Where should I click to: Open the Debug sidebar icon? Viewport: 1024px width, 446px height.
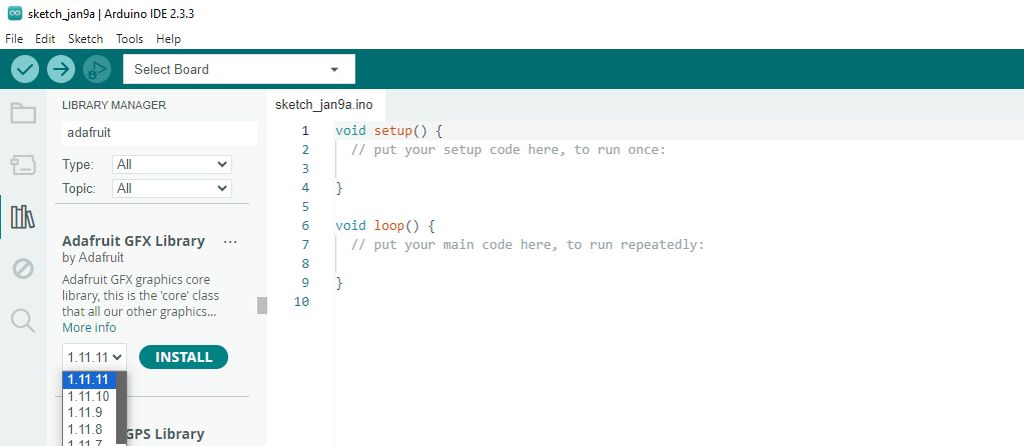23,268
